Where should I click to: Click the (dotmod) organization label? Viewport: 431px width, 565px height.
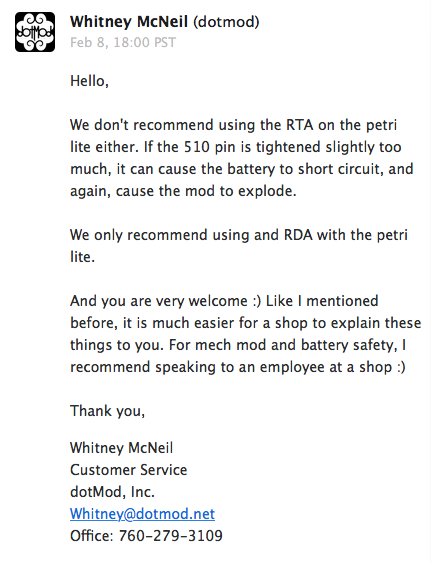pyautogui.click(x=226, y=22)
